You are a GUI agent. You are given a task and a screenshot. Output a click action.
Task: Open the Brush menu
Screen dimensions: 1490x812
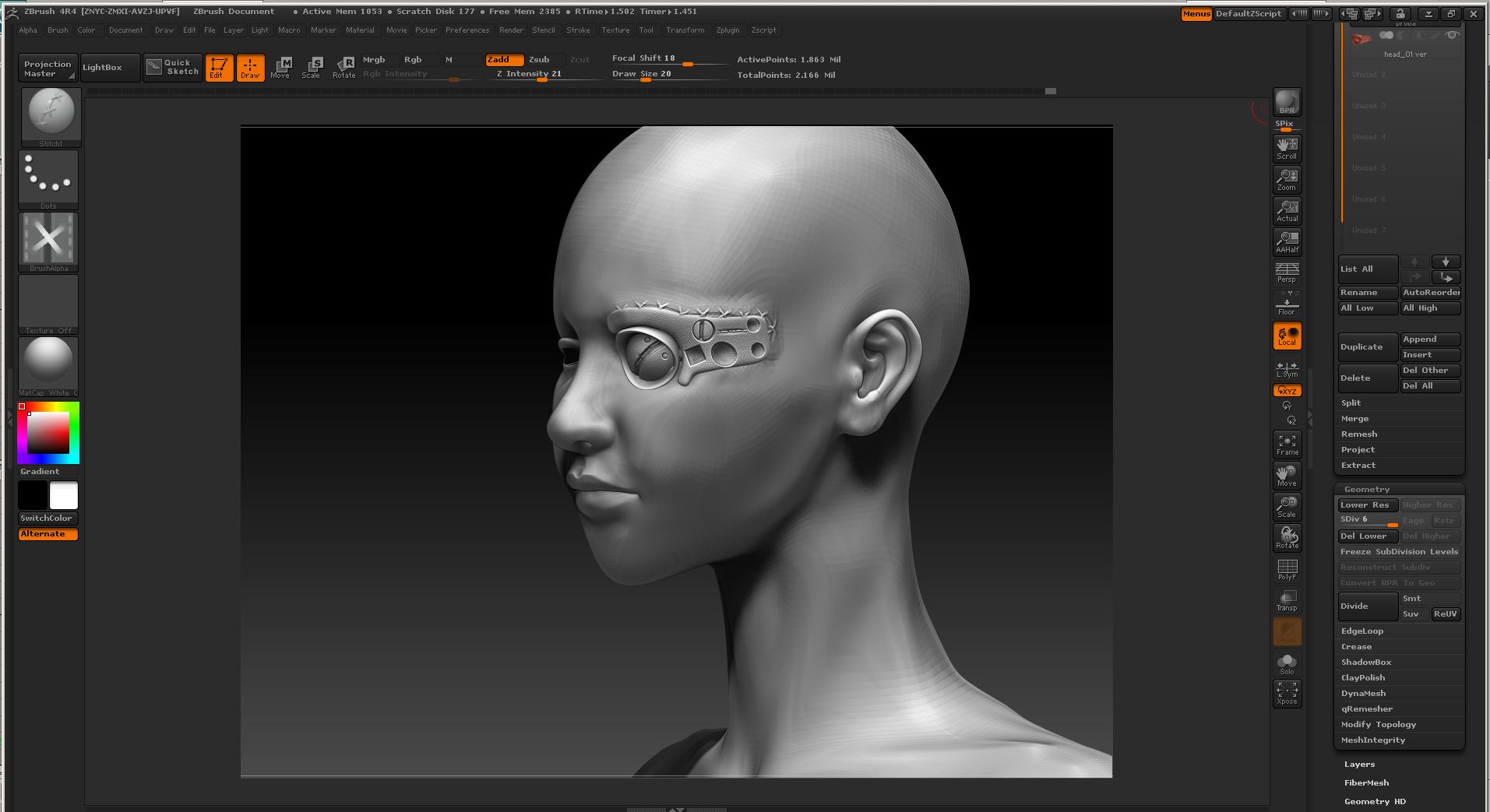[58, 30]
